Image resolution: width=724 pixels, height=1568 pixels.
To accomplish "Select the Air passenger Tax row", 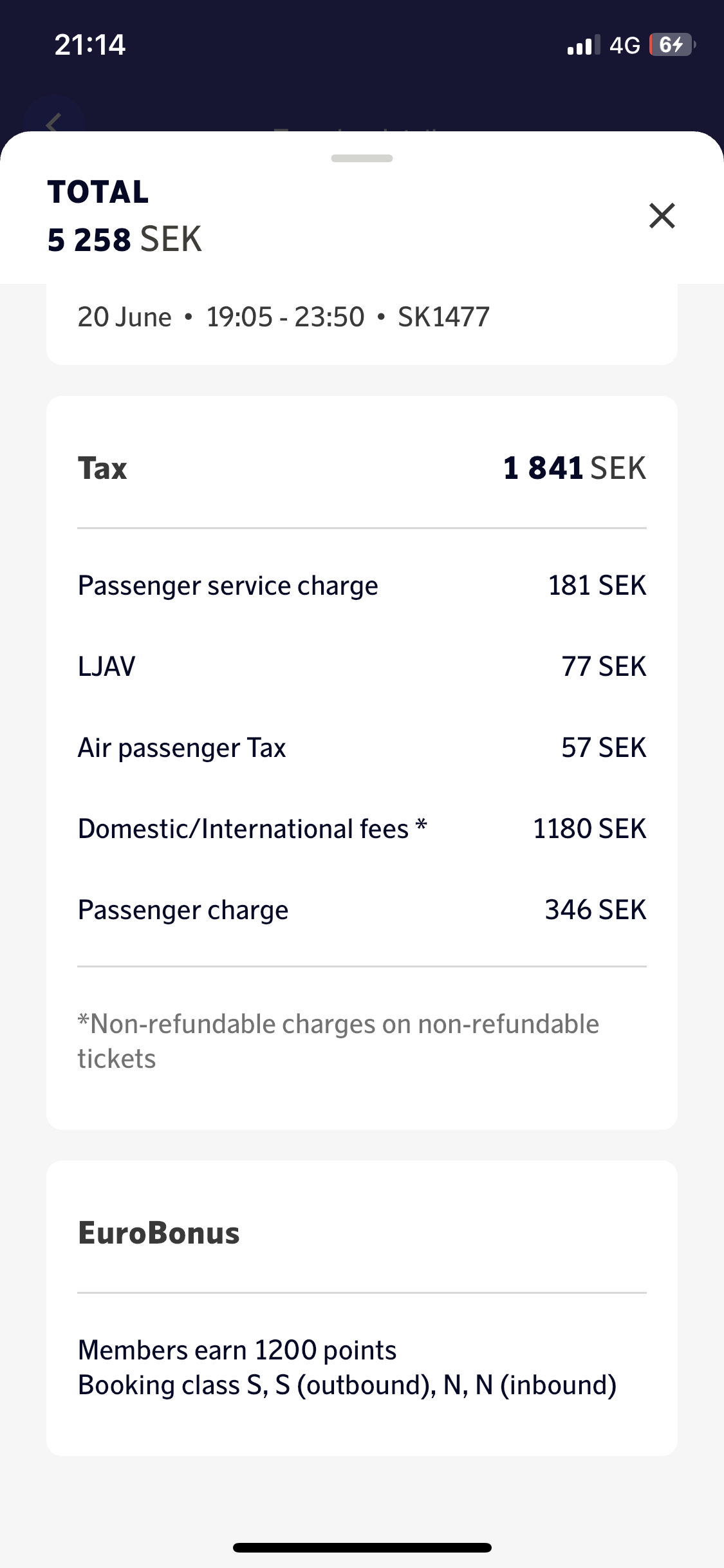I will pos(362,748).
